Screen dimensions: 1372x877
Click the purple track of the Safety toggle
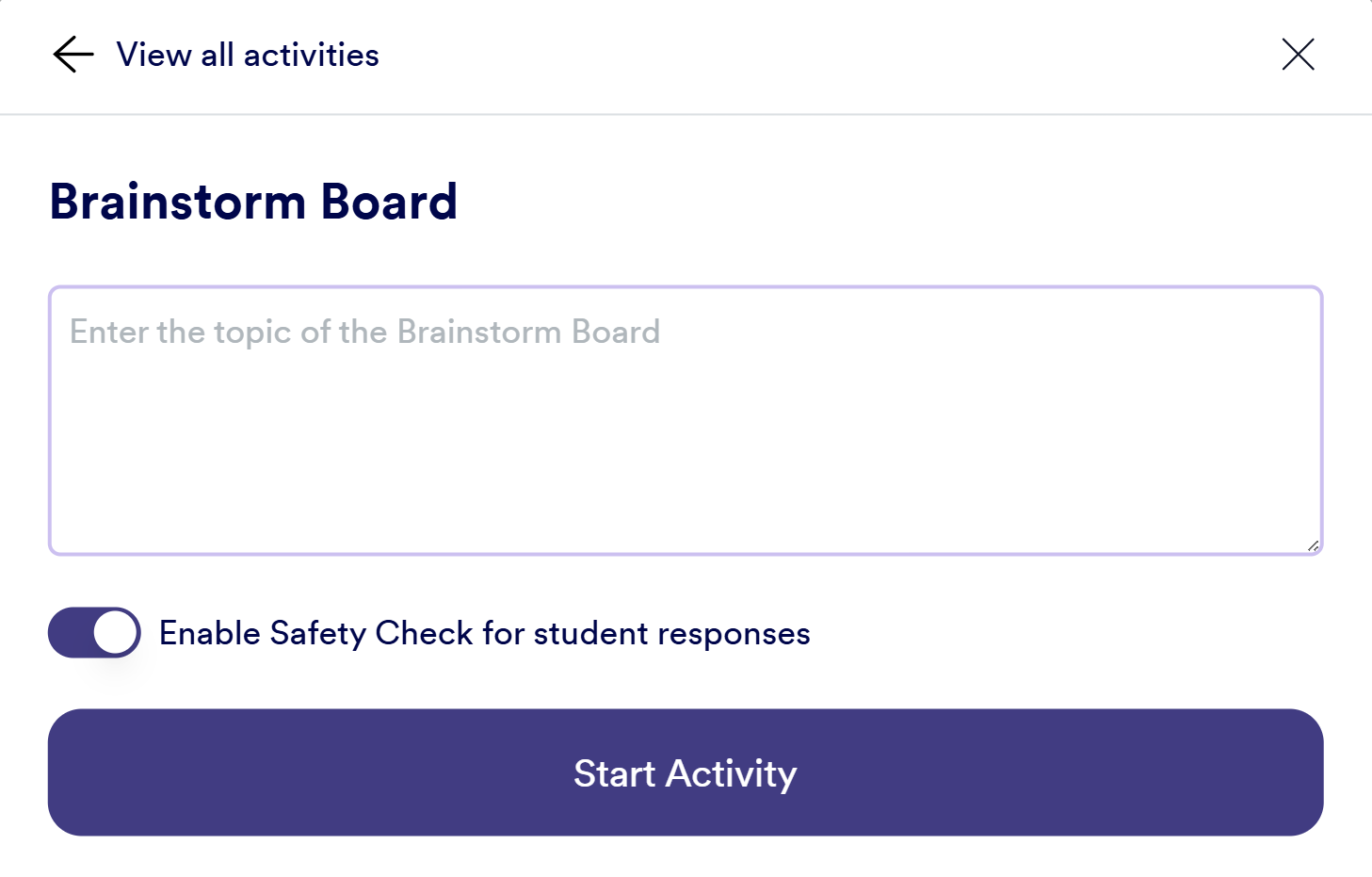[x=70, y=633]
